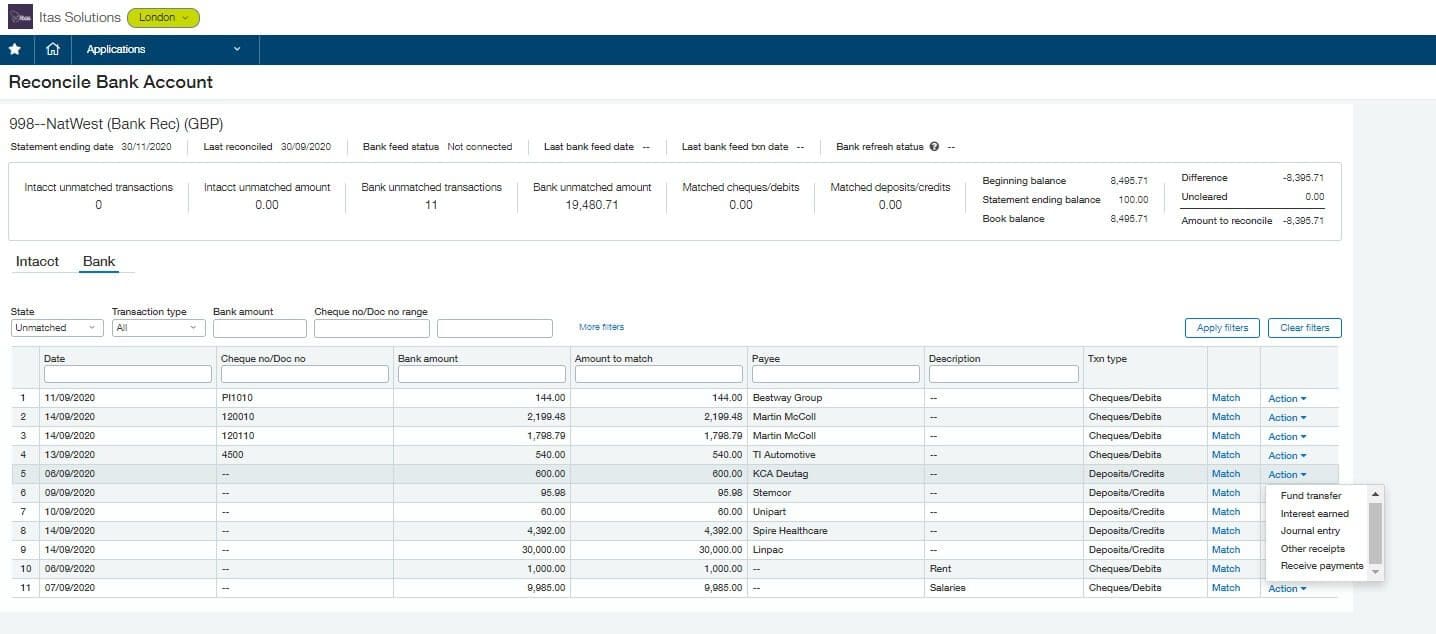Choose Journal entry from action menu
The width and height of the screenshot is (1436, 634).
(1310, 531)
